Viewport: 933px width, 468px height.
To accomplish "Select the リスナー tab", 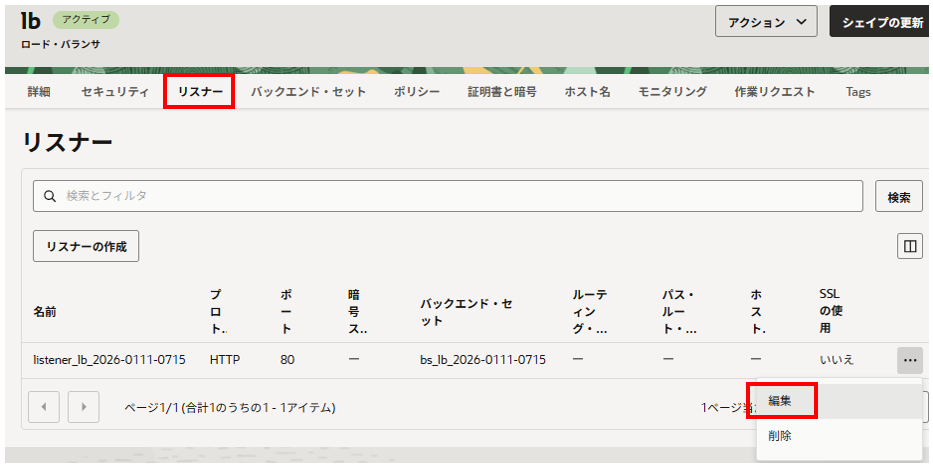I will tap(200, 92).
